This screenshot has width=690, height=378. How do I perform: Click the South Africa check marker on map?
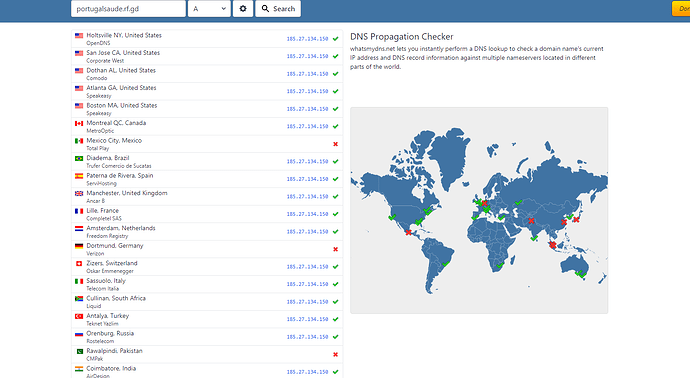point(500,265)
